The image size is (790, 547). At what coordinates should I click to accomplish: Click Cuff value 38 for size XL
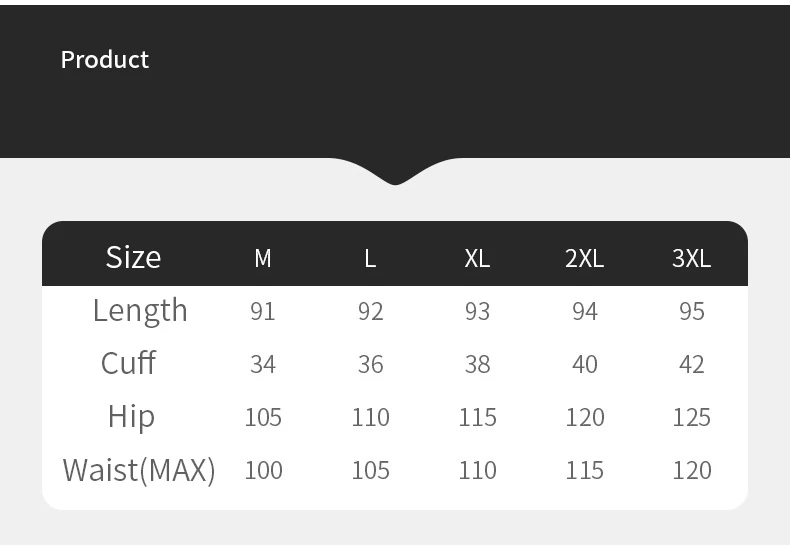tap(477, 365)
